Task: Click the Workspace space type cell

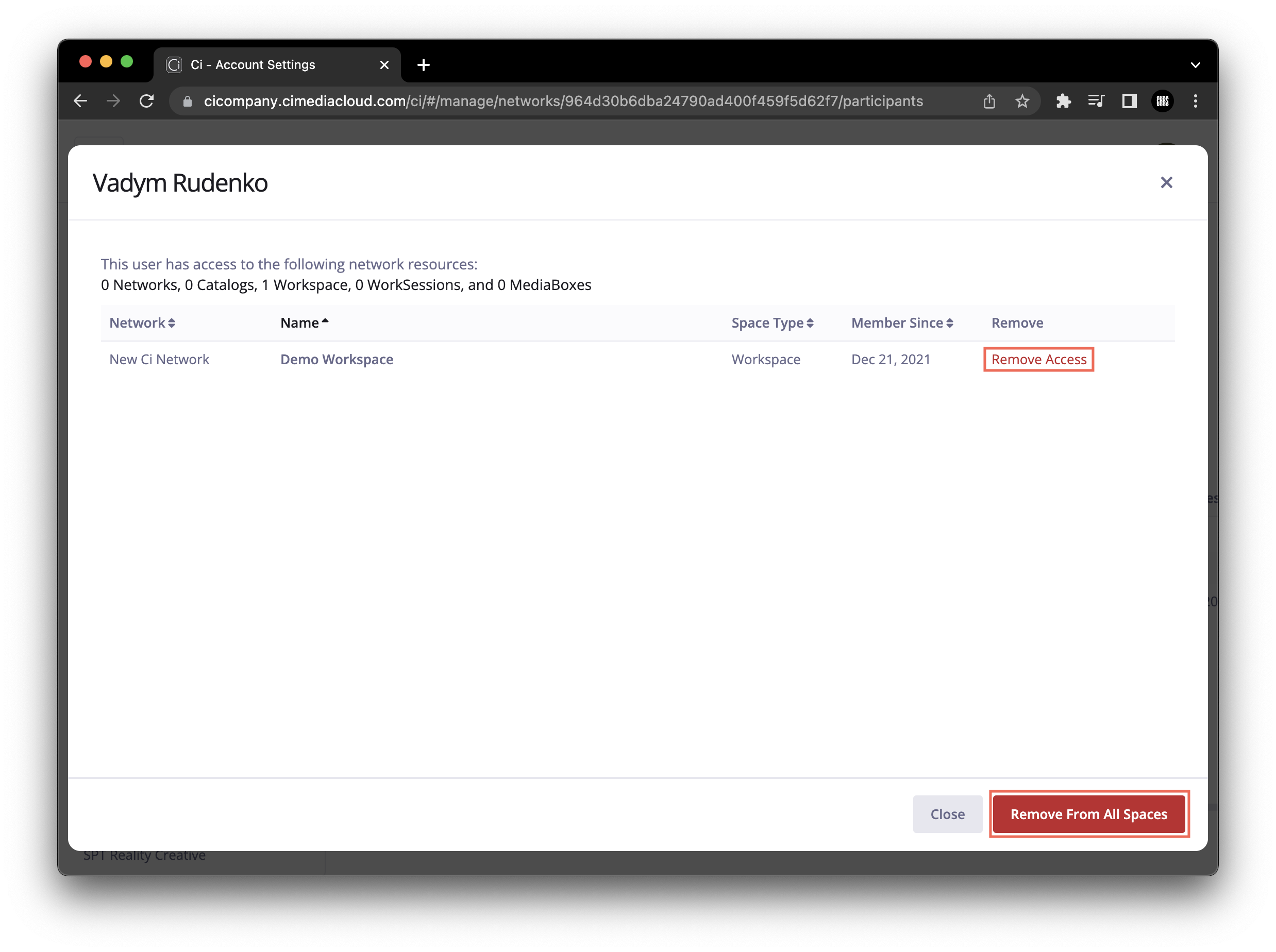Action: click(766, 360)
